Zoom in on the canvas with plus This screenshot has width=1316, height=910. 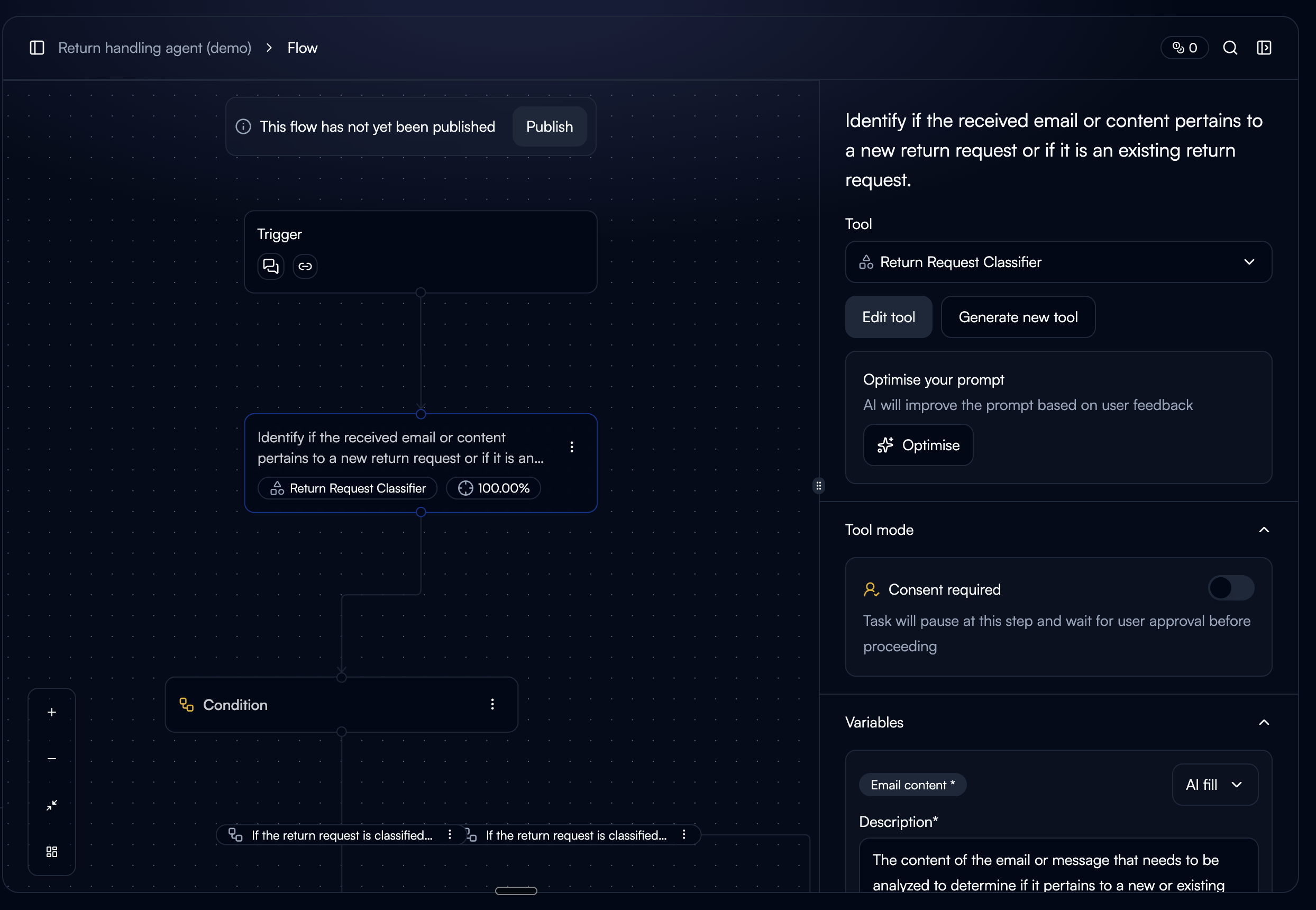52,712
